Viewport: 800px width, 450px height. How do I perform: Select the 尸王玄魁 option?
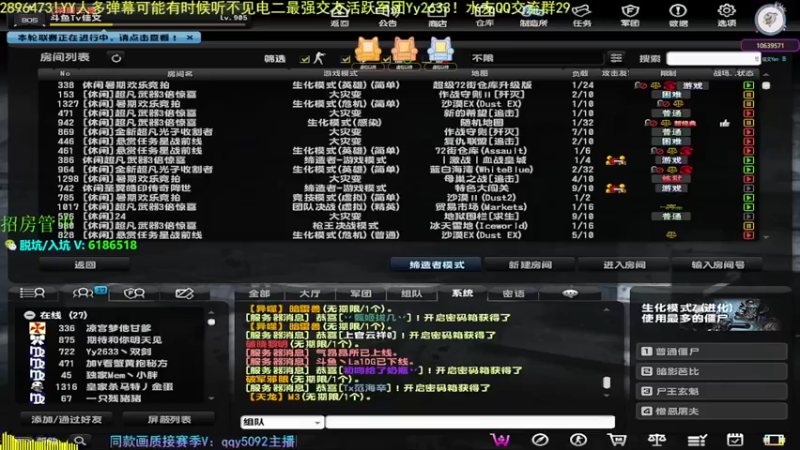[712, 391]
